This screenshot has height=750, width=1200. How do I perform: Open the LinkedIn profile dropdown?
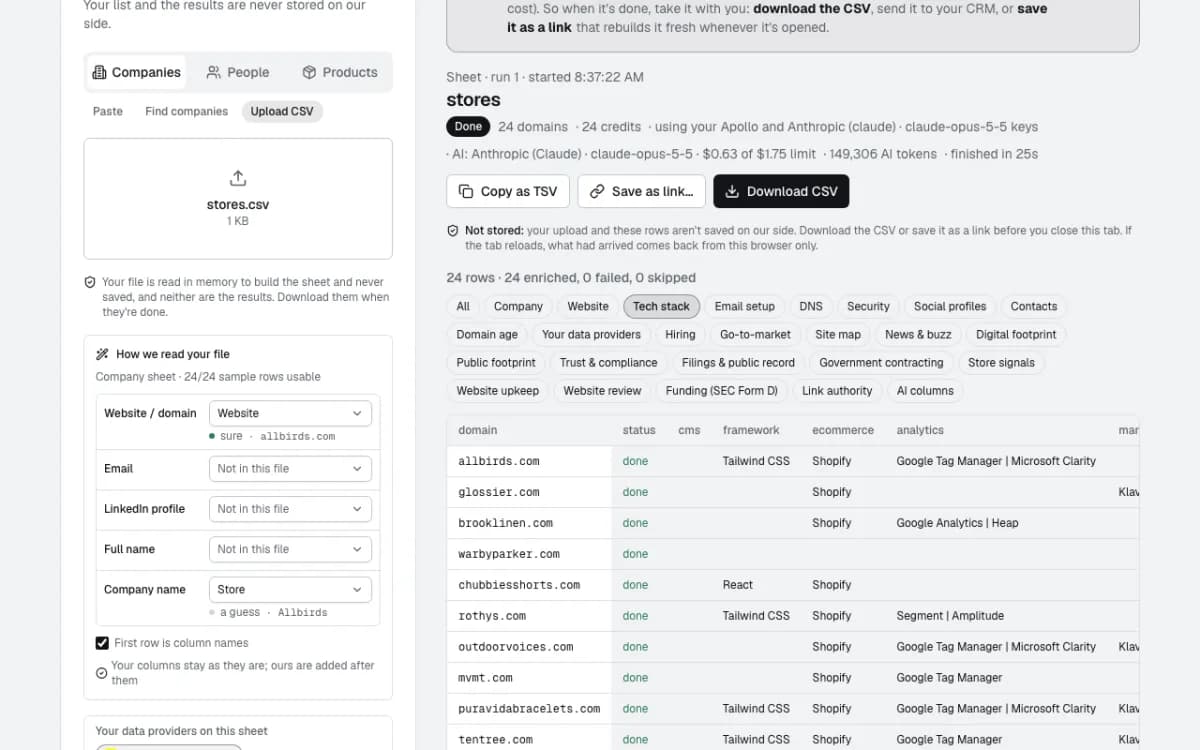290,509
